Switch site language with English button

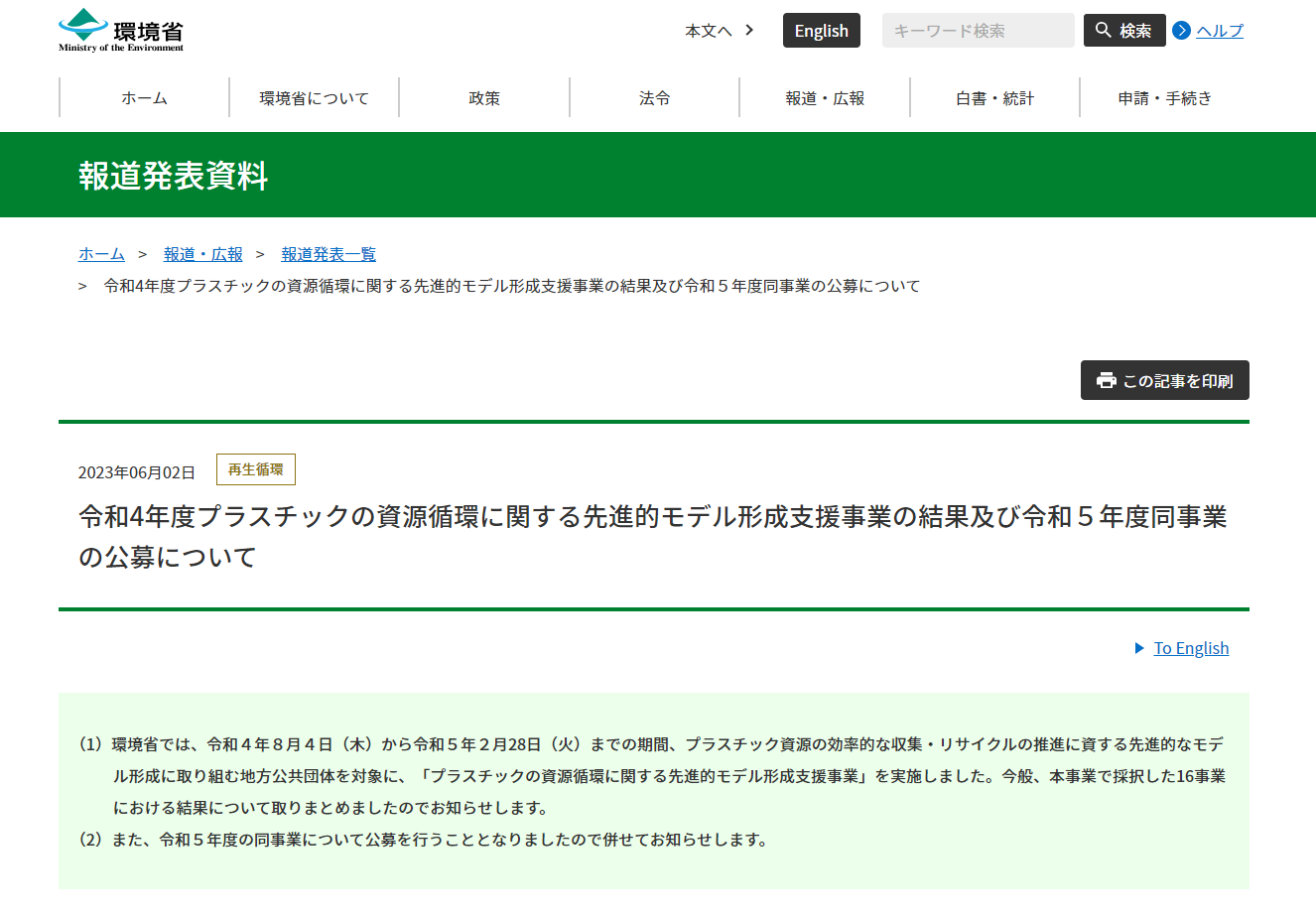(x=821, y=31)
